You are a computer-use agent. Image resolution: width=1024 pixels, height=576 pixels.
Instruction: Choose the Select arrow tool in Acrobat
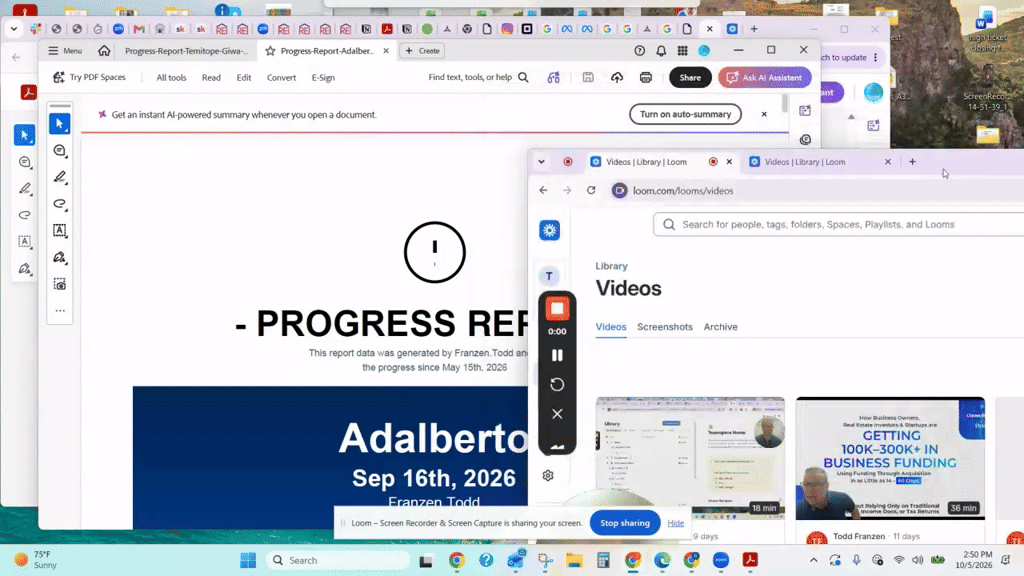click(x=60, y=123)
